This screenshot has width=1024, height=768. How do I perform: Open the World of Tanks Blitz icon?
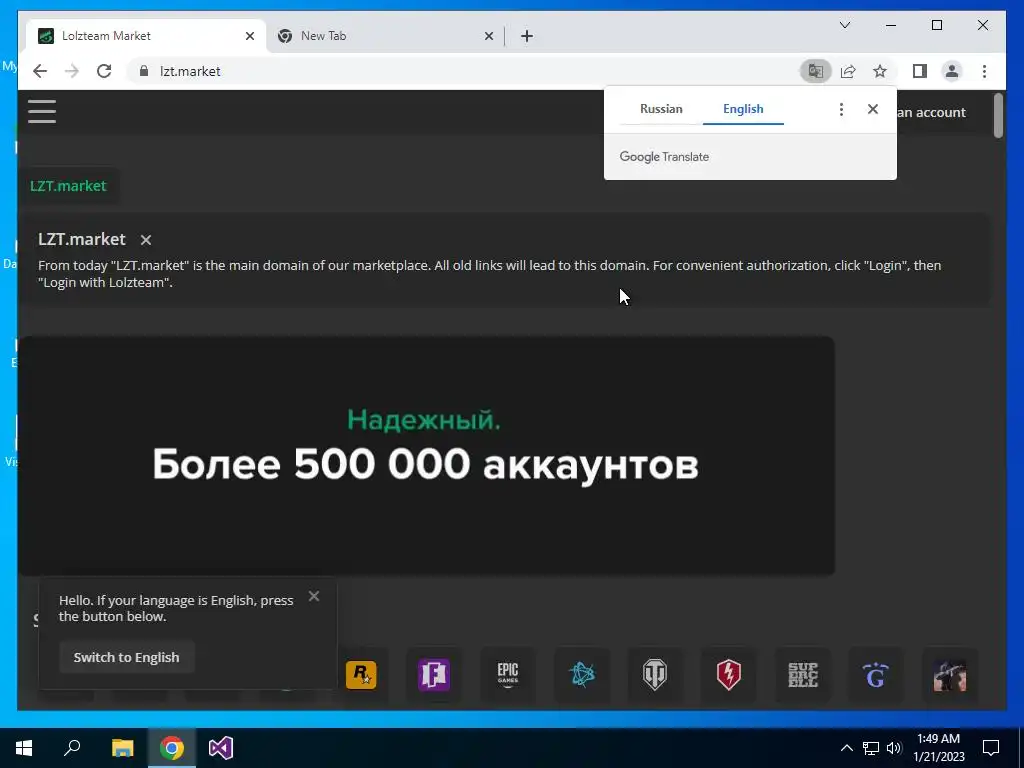click(x=729, y=675)
